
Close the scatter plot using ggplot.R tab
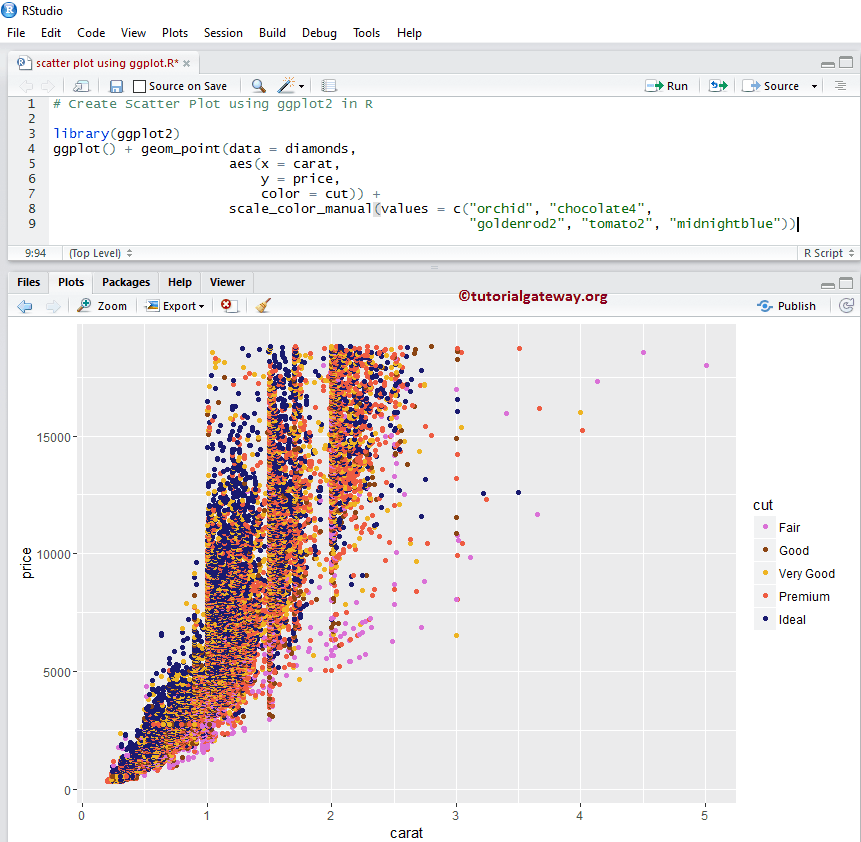tap(187, 63)
